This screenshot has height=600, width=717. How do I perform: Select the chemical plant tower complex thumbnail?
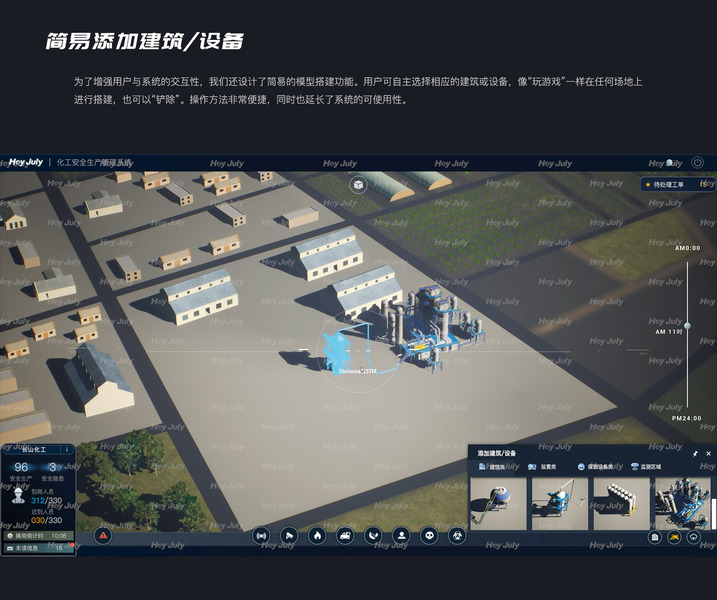682,504
